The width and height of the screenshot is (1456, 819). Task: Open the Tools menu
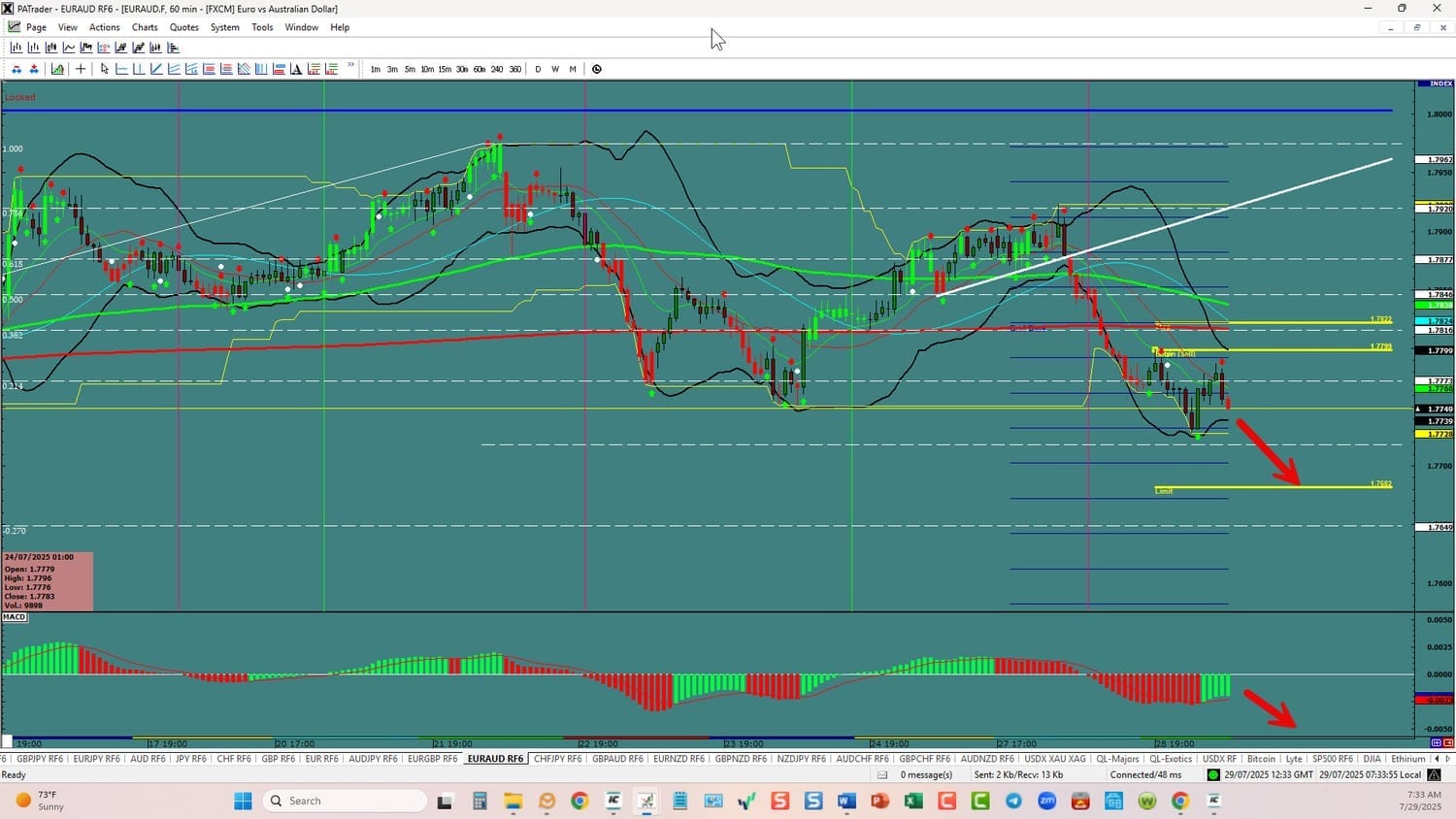(262, 27)
